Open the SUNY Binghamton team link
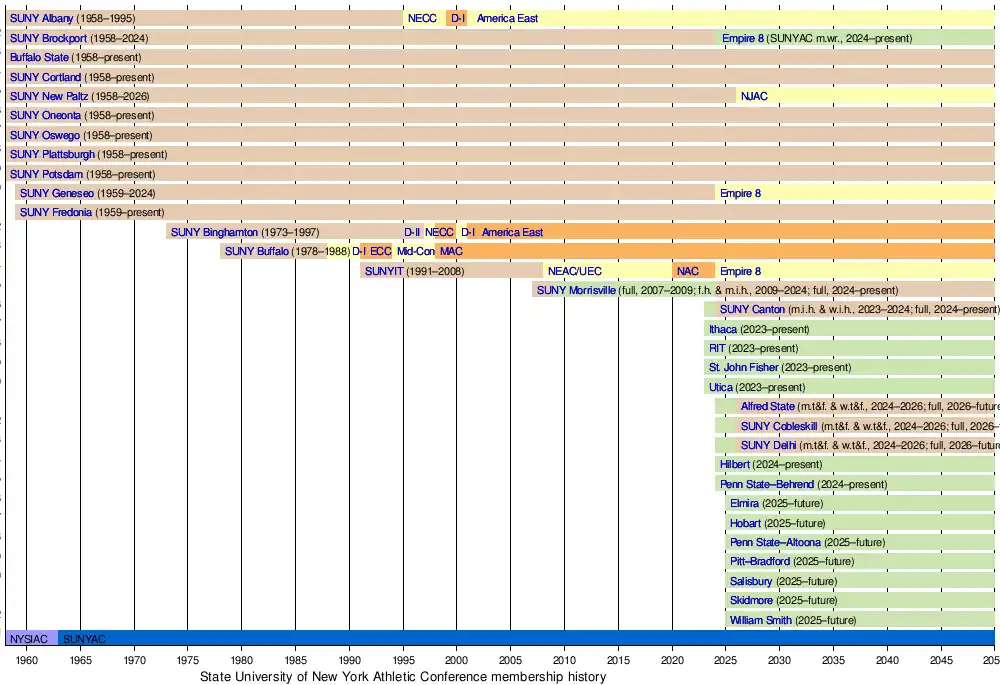Viewport: 1000px width, 685px height. point(214,233)
